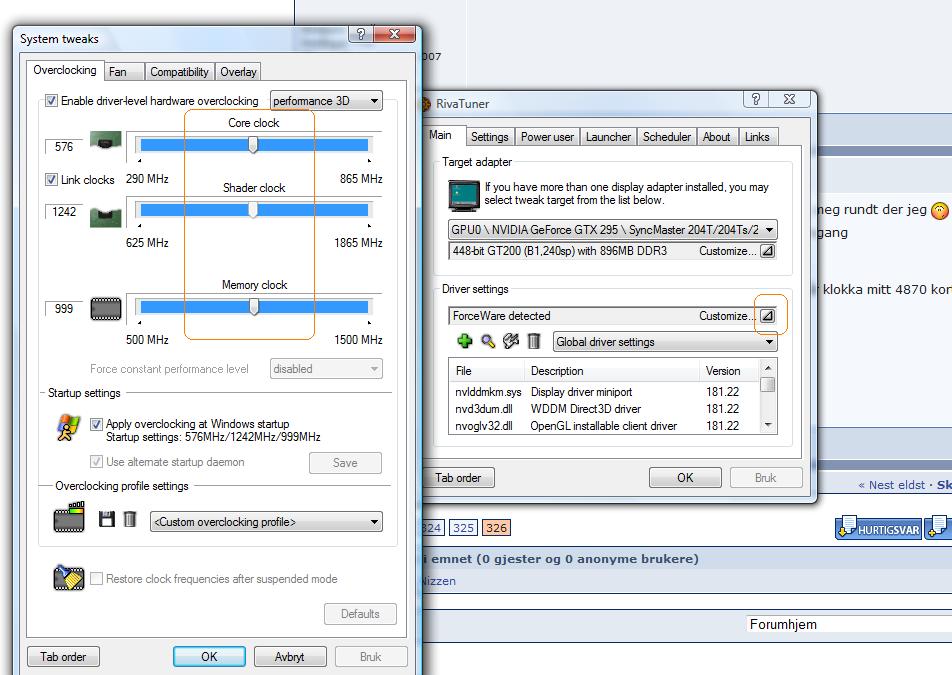Select nvlddmkm.sys in the driver file list
The image size is (952, 675).
click(488, 392)
